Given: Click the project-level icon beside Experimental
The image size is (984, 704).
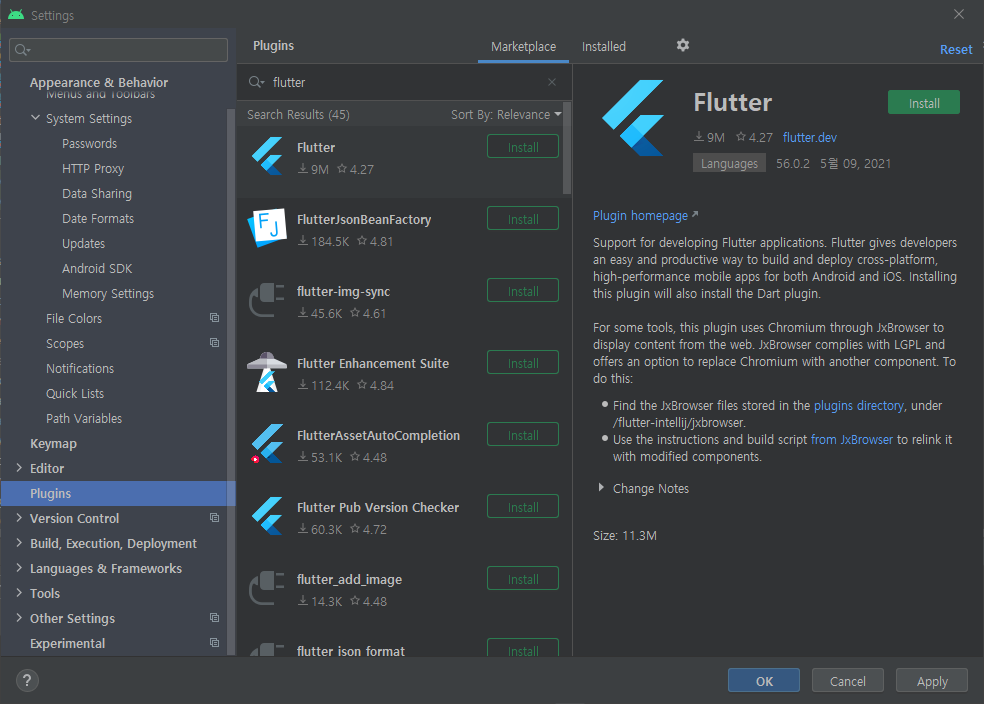Looking at the screenshot, I should tap(215, 643).
